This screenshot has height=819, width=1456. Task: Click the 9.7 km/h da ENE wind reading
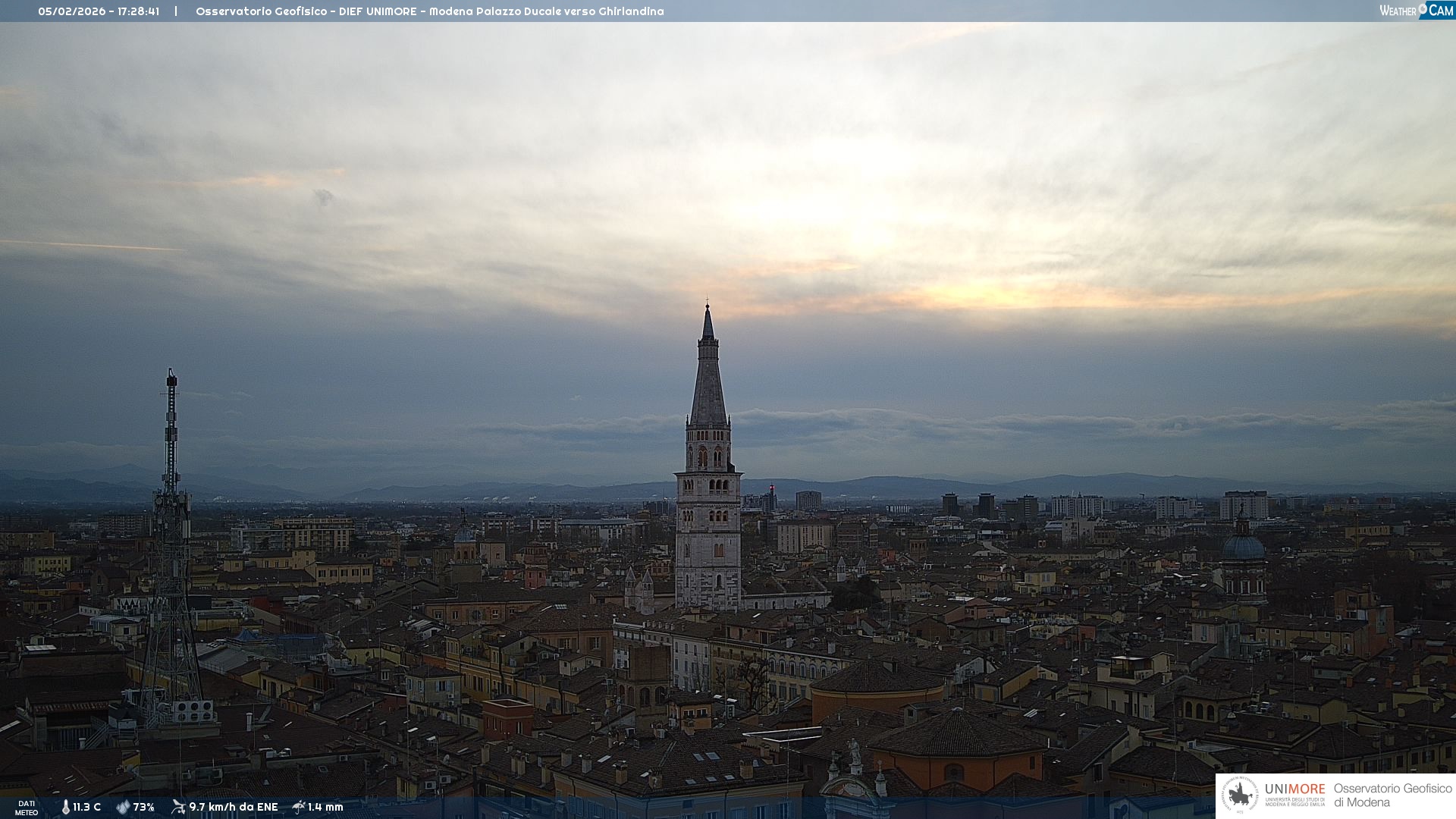click(x=234, y=807)
